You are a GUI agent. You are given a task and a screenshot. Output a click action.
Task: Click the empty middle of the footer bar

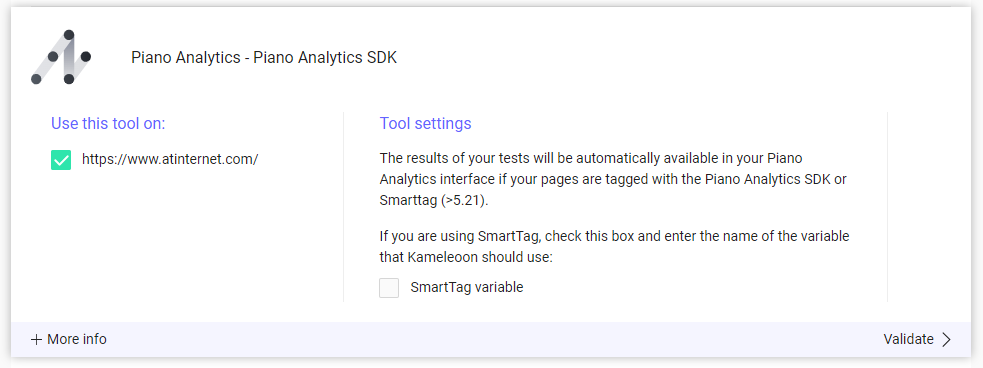[491, 339]
